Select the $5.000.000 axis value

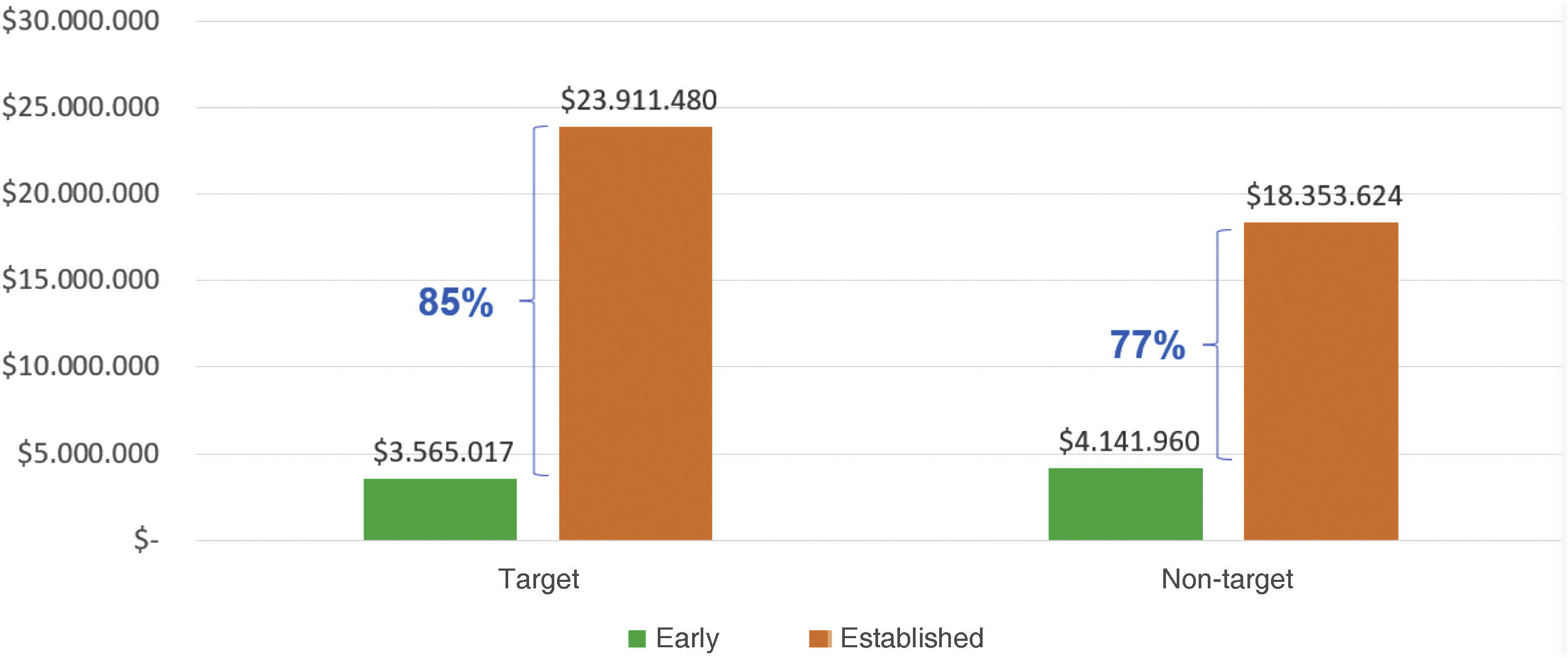tap(88, 453)
